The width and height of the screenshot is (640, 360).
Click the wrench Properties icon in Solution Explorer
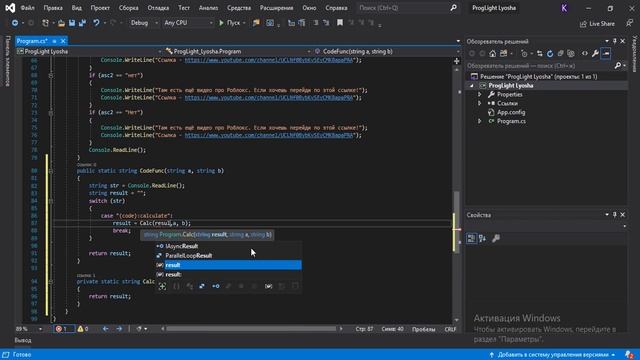(x=595, y=53)
